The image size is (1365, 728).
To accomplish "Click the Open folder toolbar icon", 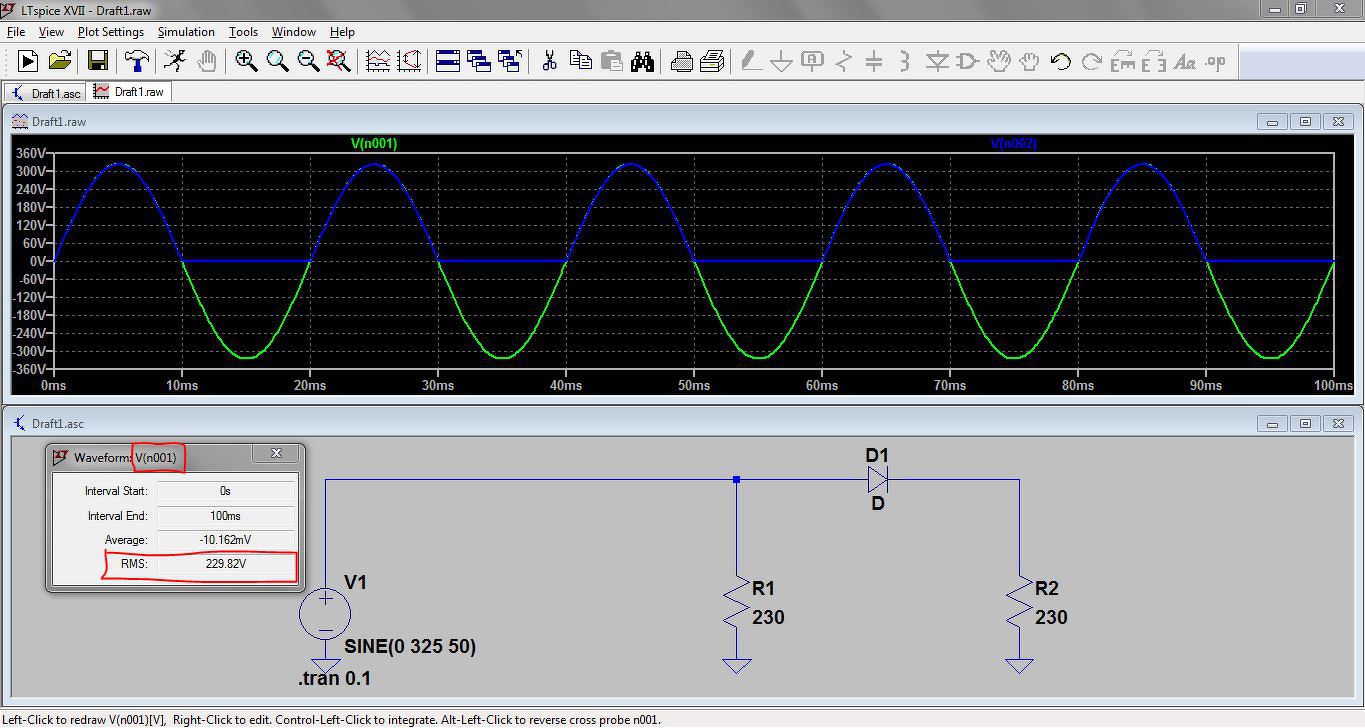I will coord(59,62).
